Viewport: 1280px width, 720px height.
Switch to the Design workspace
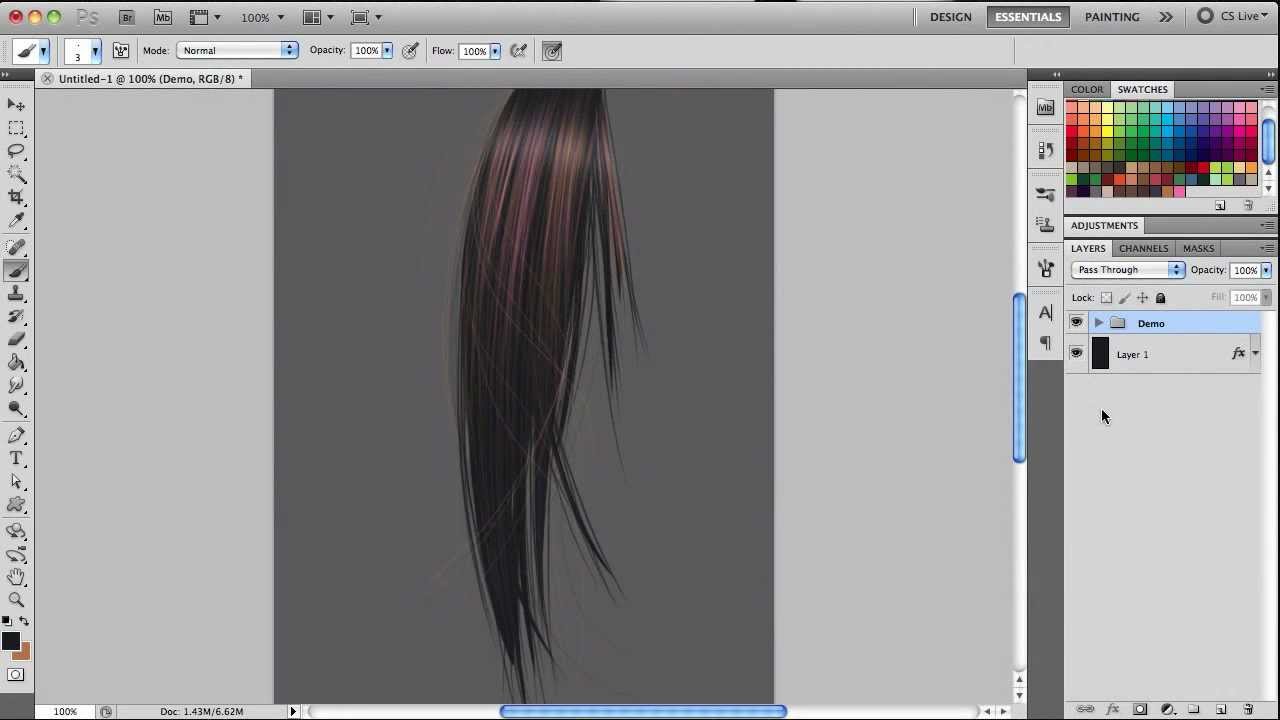point(950,17)
